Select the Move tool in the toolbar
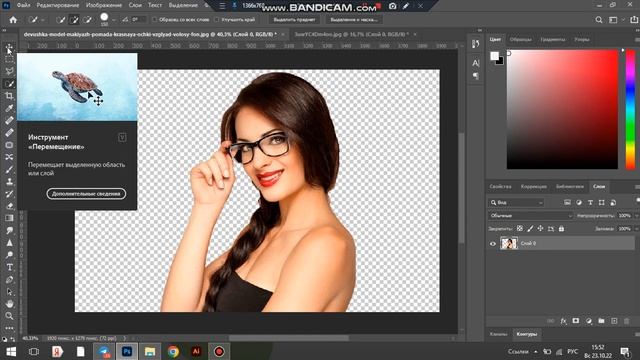 pos(9,48)
